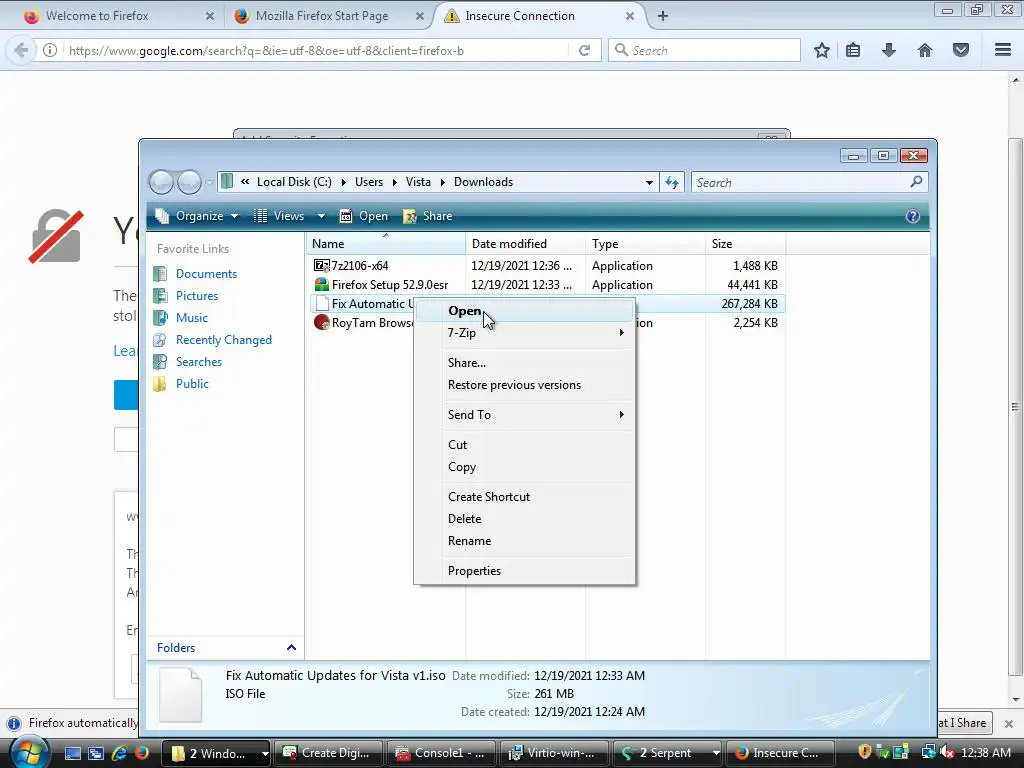Open the Pocket icon in Firefox toolbar
1024x768 pixels.
[x=961, y=50]
